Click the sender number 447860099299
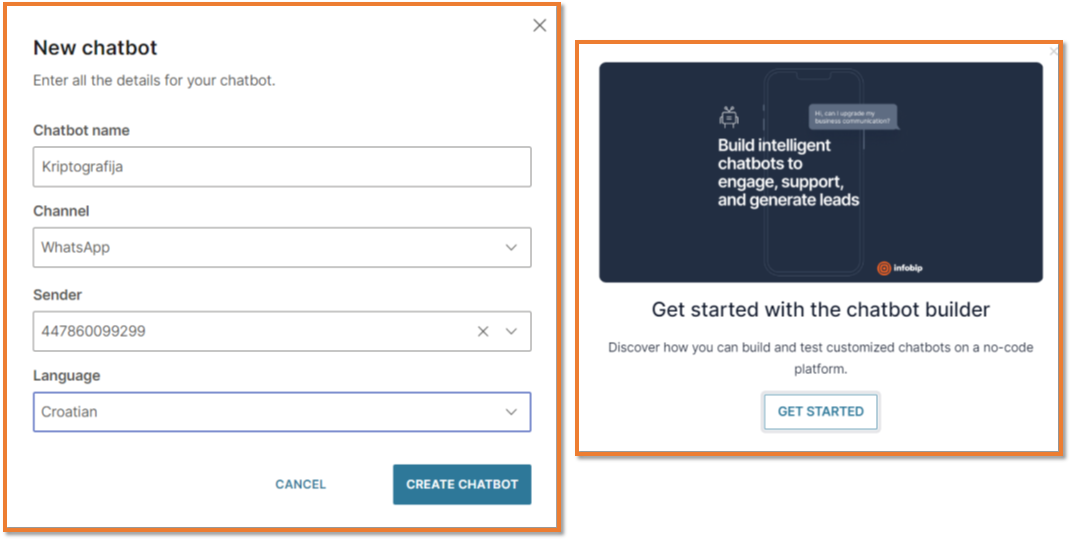Viewport: 1083px width, 545px height. tap(94, 331)
